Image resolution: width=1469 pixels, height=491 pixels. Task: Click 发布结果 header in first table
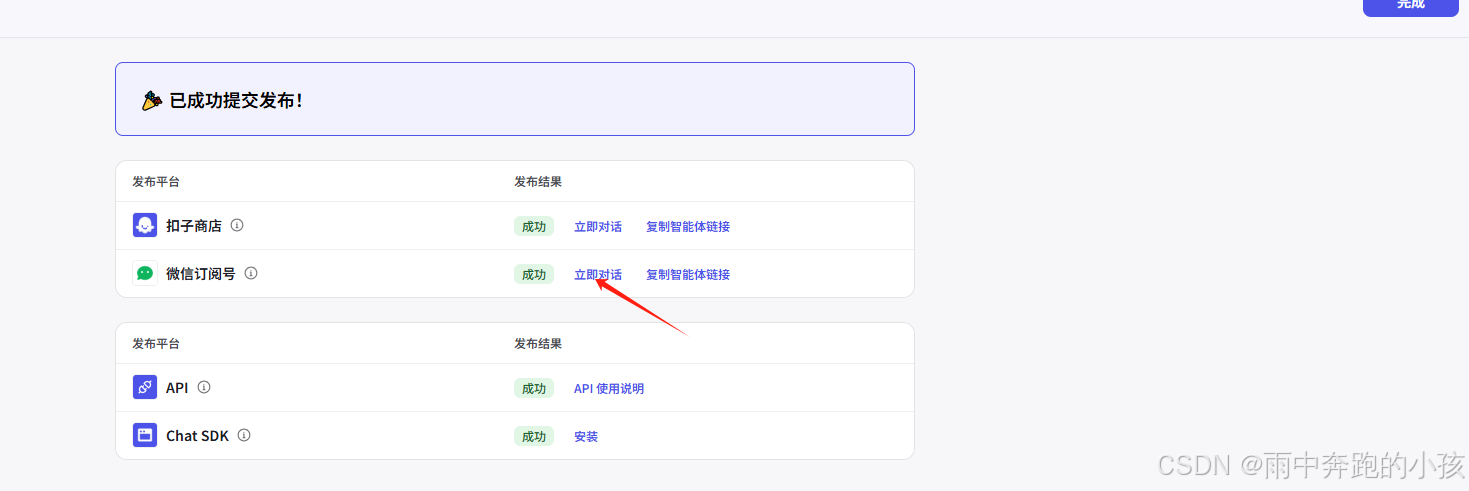[538, 182]
